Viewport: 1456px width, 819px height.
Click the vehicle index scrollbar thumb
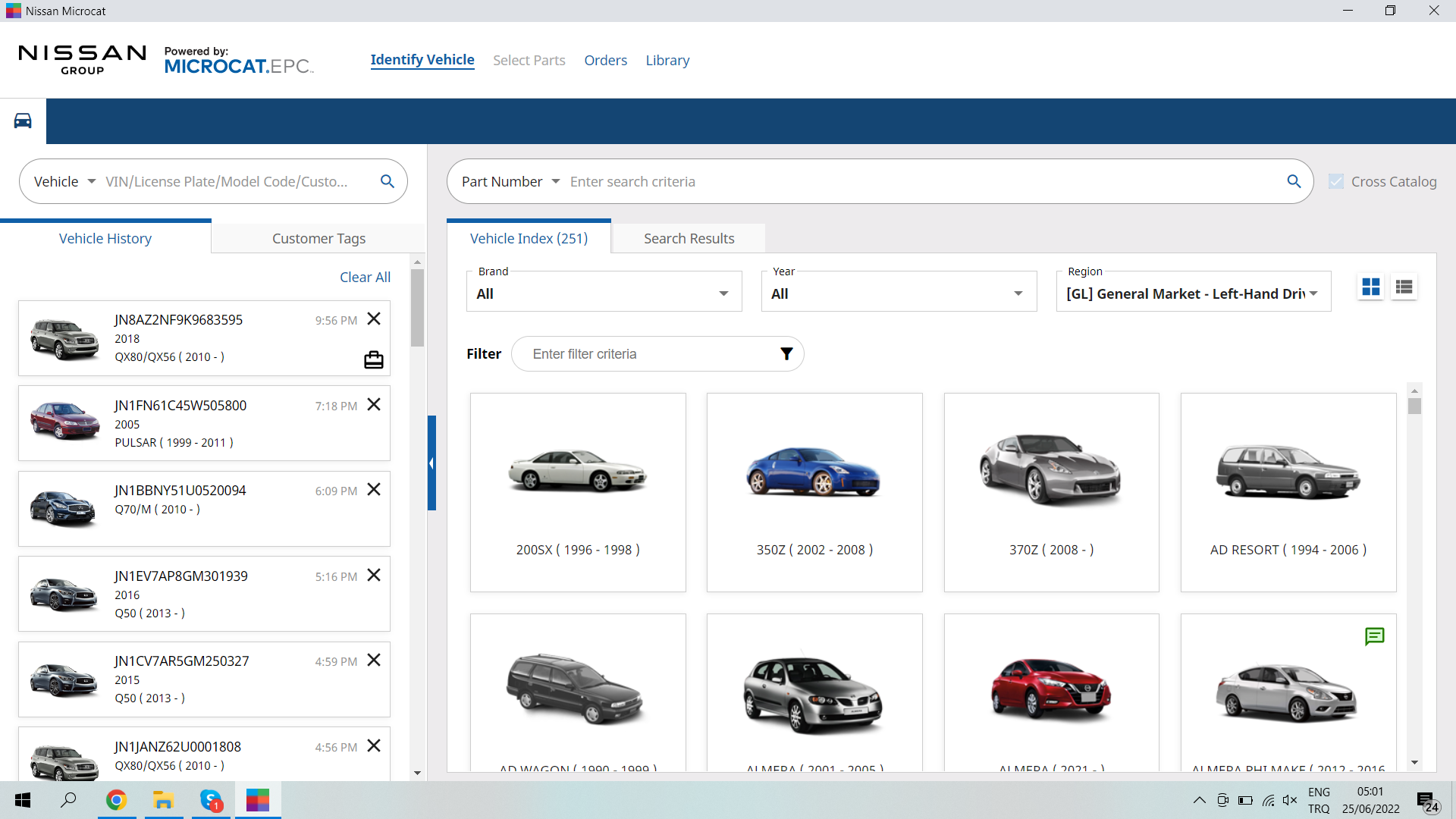pyautogui.click(x=1414, y=406)
